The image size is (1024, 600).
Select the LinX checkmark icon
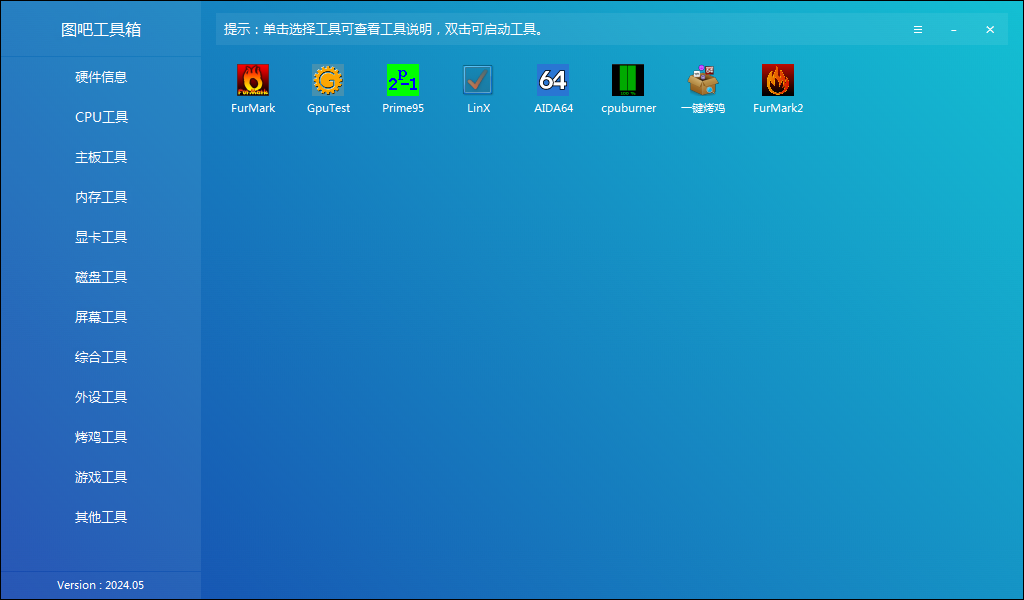click(x=478, y=80)
